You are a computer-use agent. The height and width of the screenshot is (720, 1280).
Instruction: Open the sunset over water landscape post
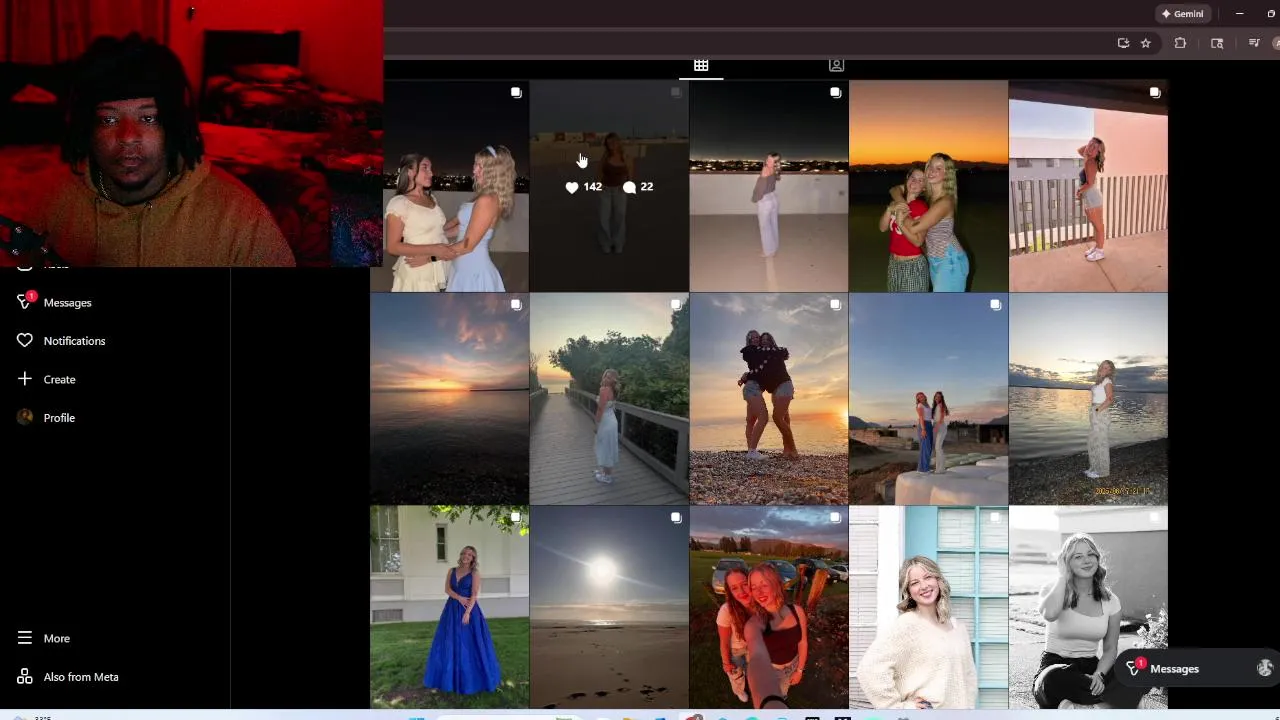449,399
